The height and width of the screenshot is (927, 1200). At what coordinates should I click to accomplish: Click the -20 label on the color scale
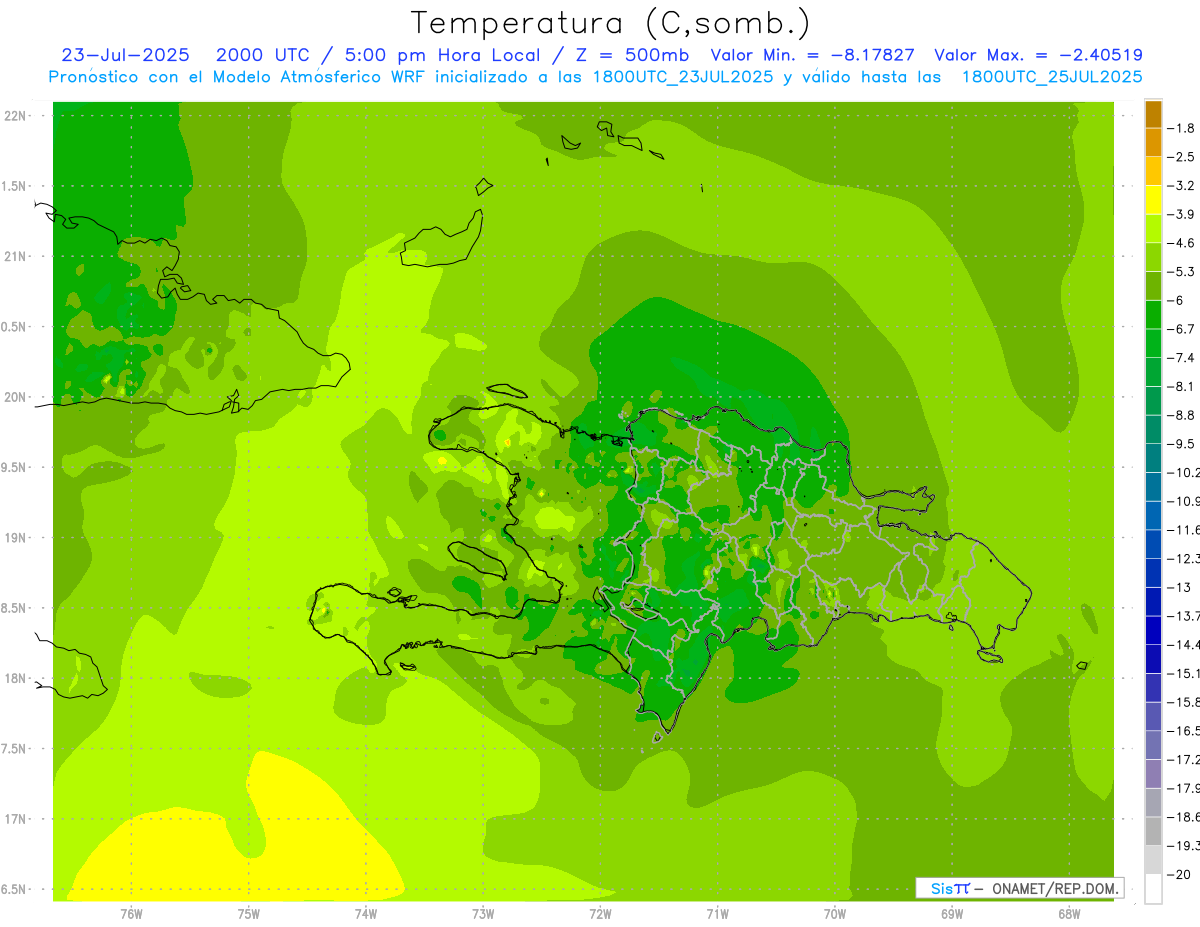pyautogui.click(x=1181, y=874)
